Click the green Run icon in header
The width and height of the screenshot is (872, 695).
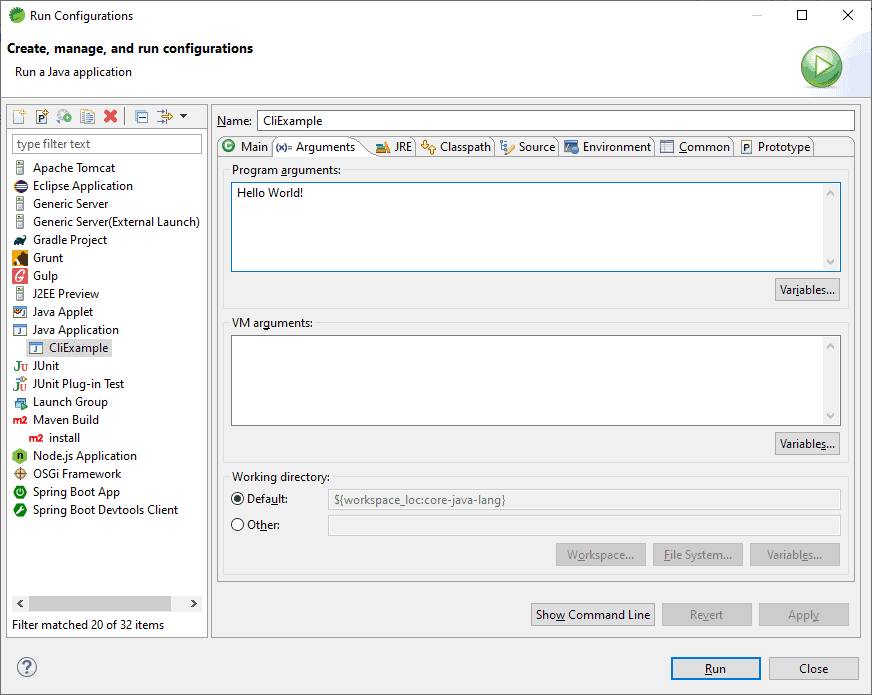(821, 67)
